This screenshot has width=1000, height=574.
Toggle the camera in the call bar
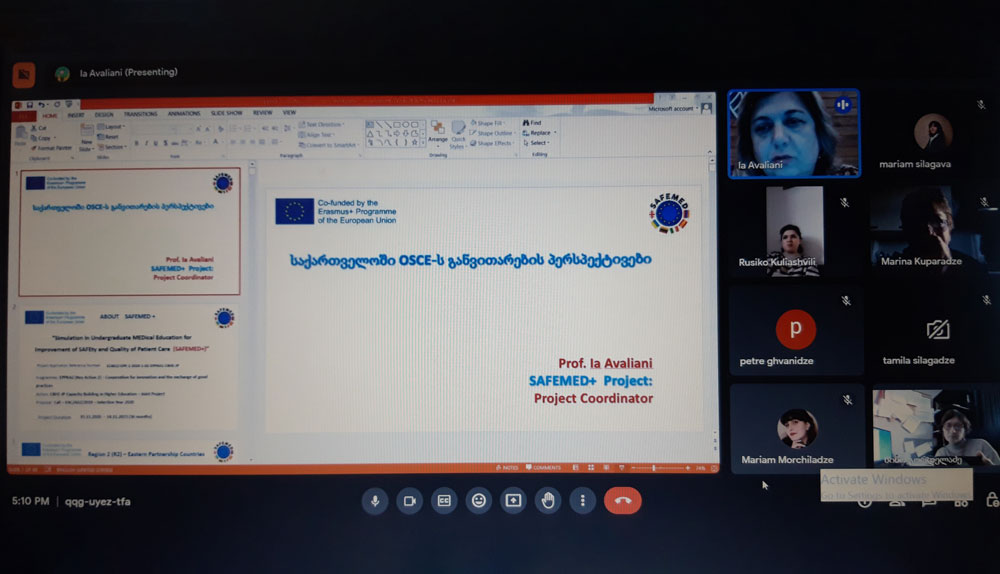pos(409,501)
